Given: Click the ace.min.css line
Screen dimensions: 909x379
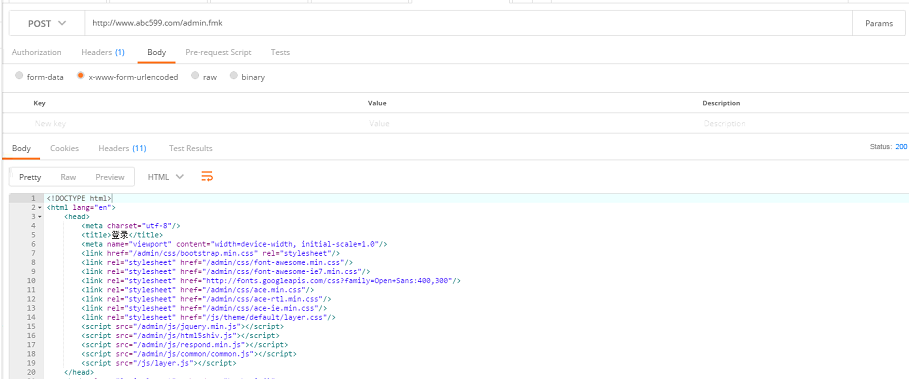Looking at the screenshot, I should pyautogui.click(x=198, y=290).
